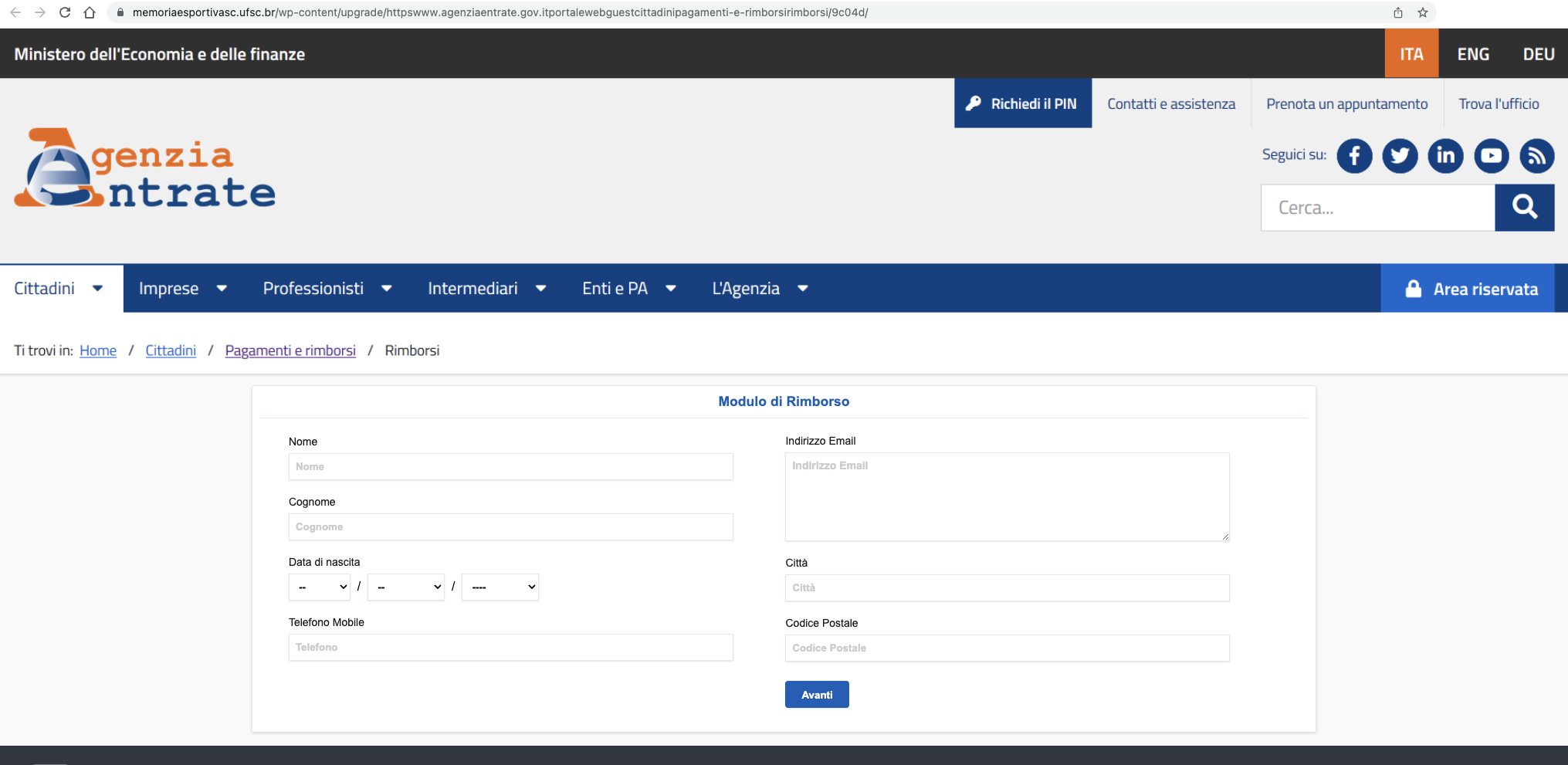
Task: Expand the Professionisti menu
Action: coord(327,289)
